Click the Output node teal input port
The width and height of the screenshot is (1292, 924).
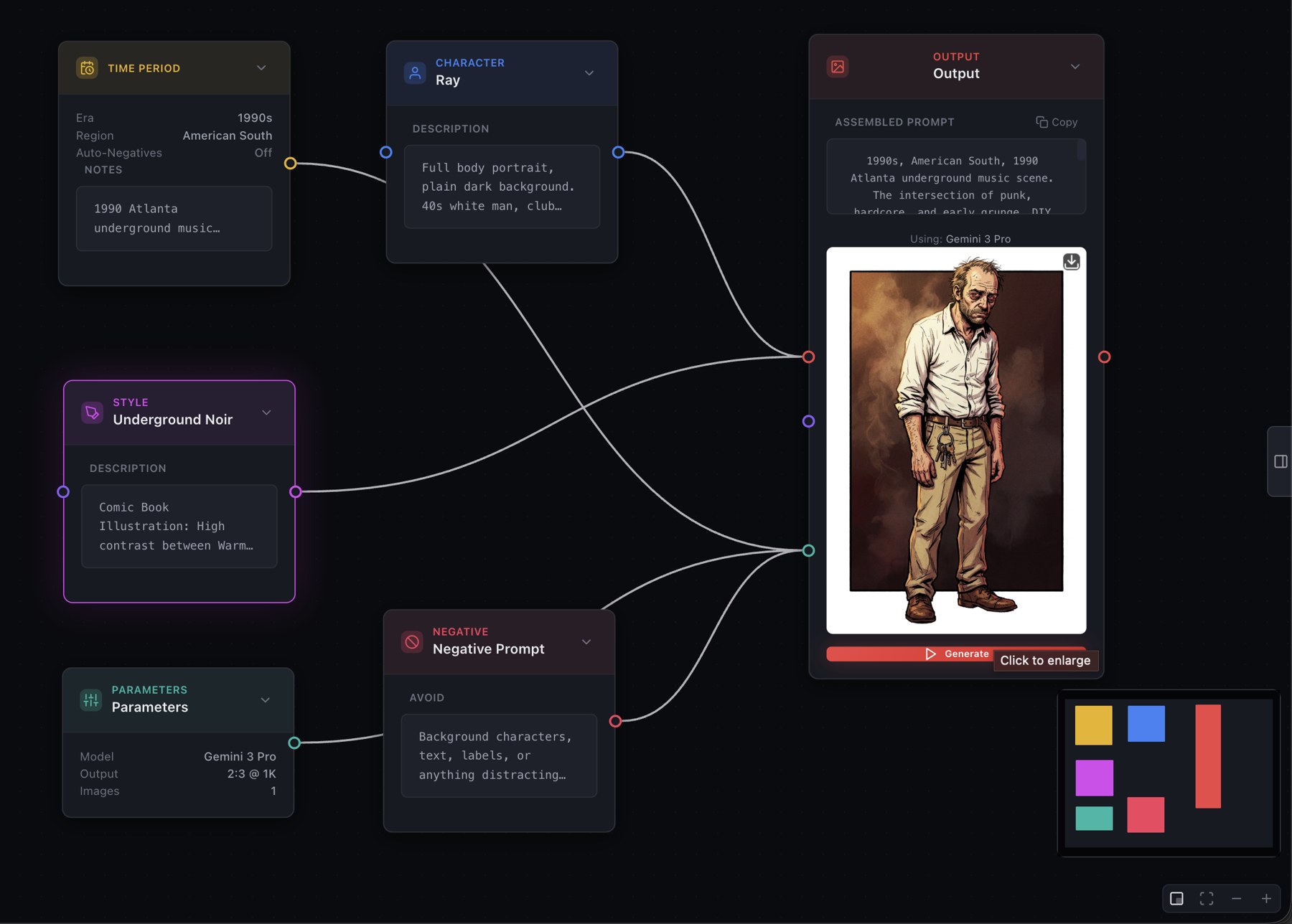point(808,550)
